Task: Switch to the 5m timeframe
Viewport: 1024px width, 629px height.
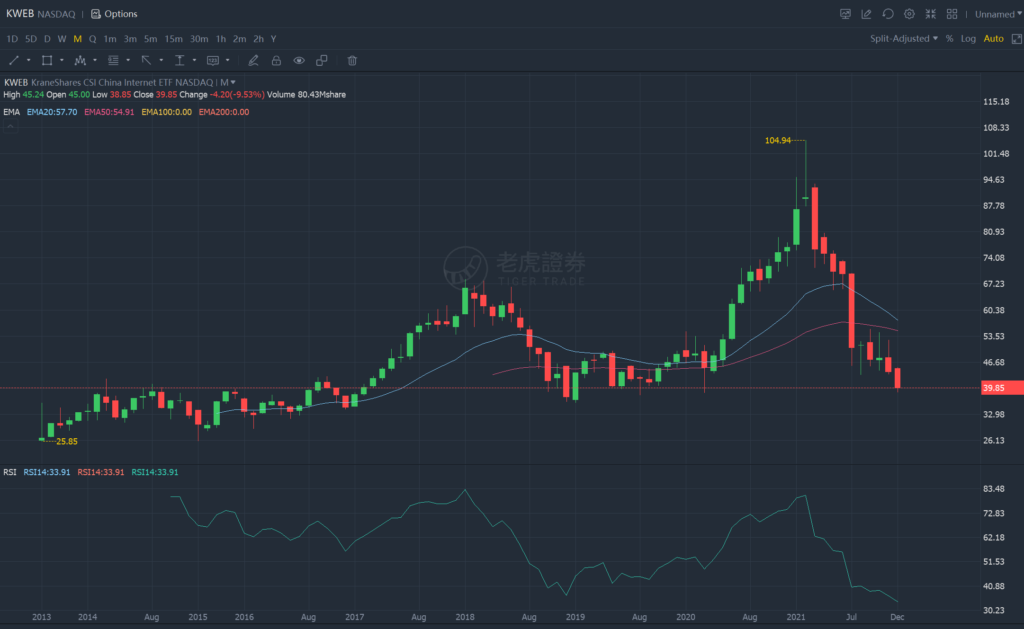Action: pyautogui.click(x=150, y=39)
